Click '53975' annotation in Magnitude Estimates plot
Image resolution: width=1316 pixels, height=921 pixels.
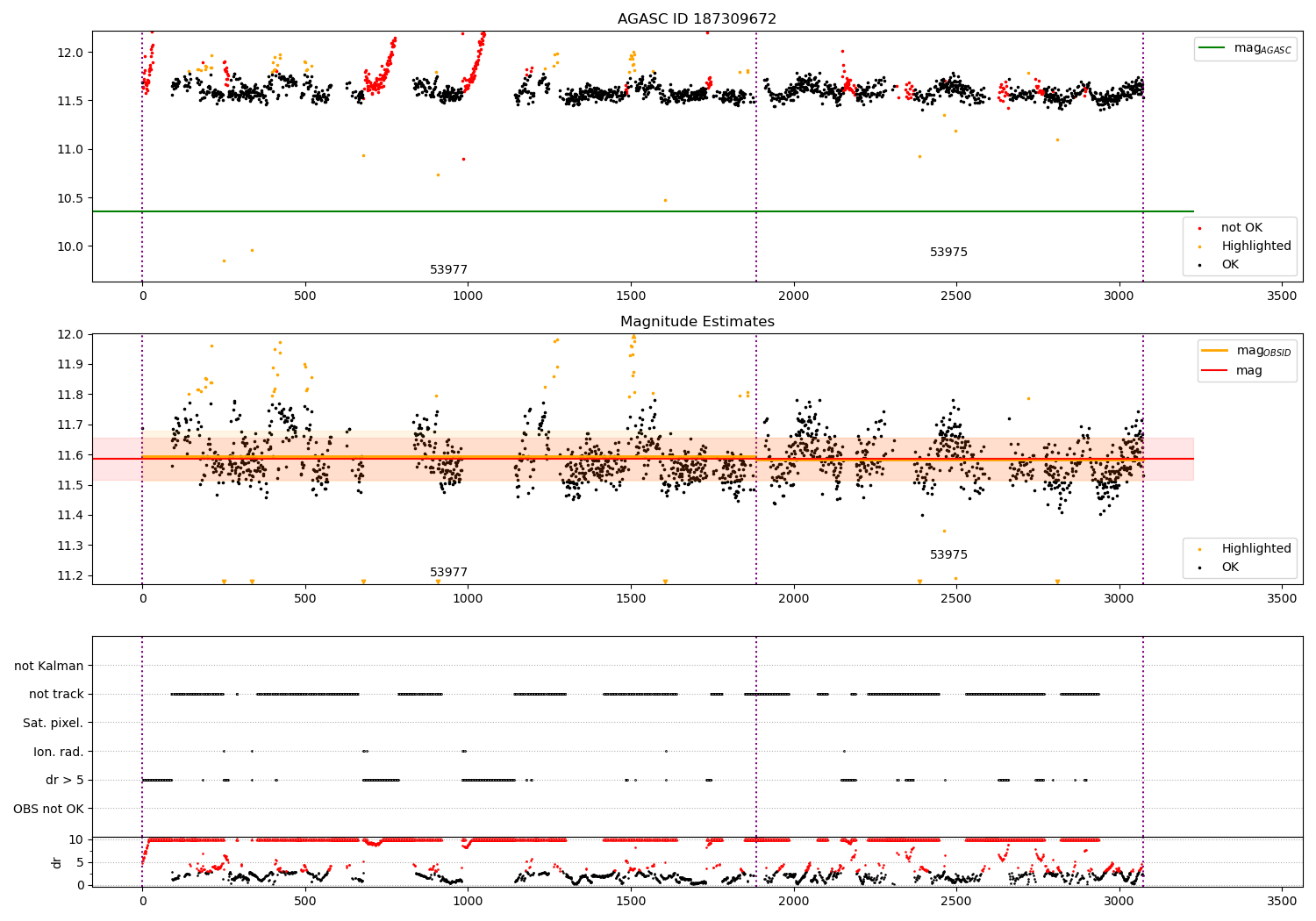coord(948,555)
